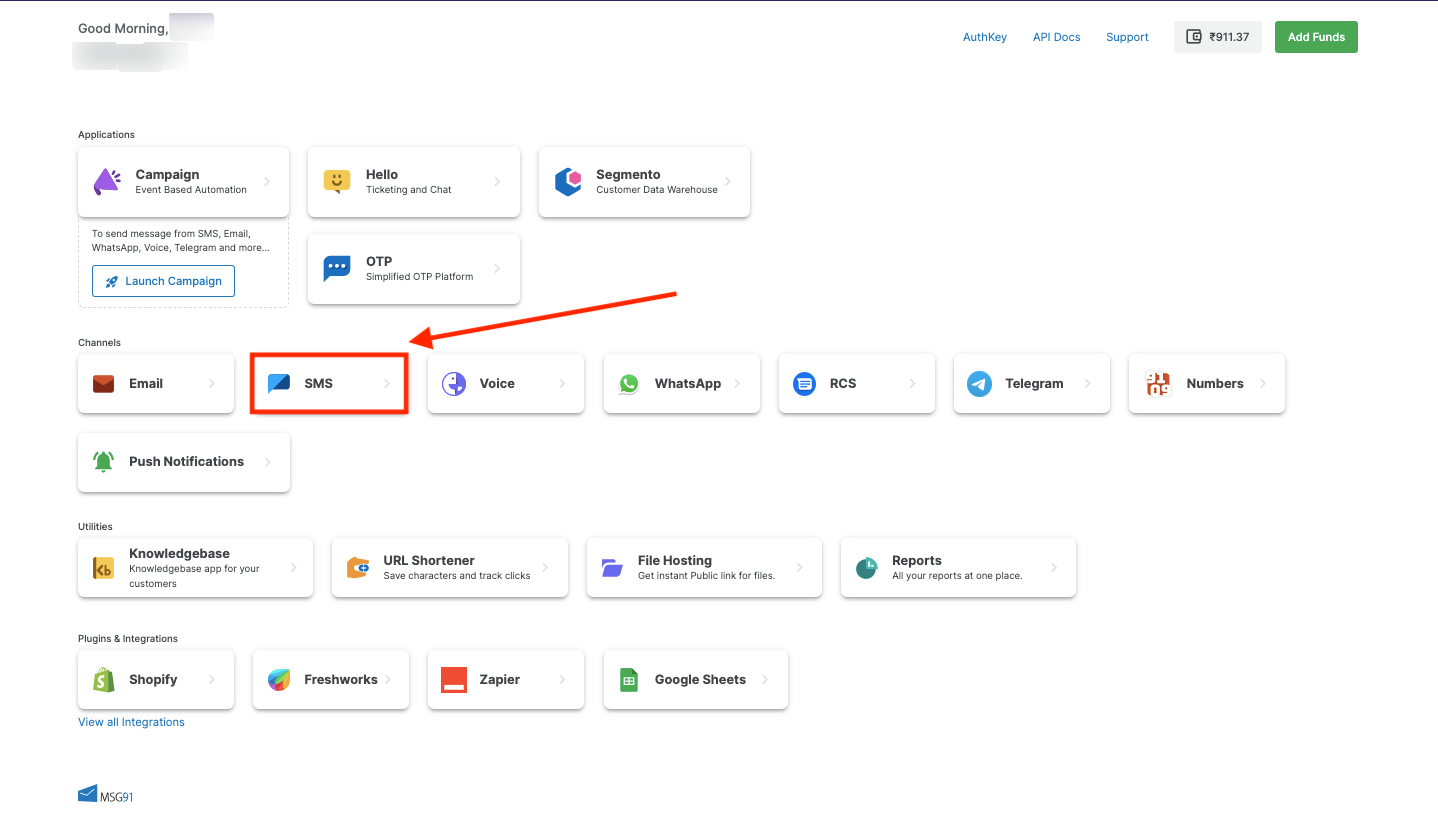The width and height of the screenshot is (1438, 826).
Task: Click the Telegram paper plane icon
Action: [x=980, y=384]
